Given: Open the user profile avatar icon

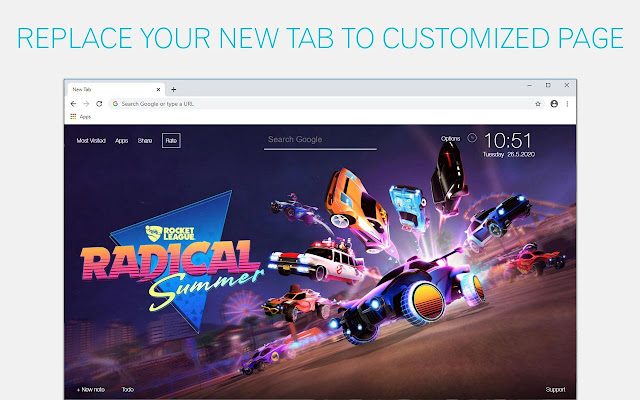Looking at the screenshot, I should tap(554, 104).
